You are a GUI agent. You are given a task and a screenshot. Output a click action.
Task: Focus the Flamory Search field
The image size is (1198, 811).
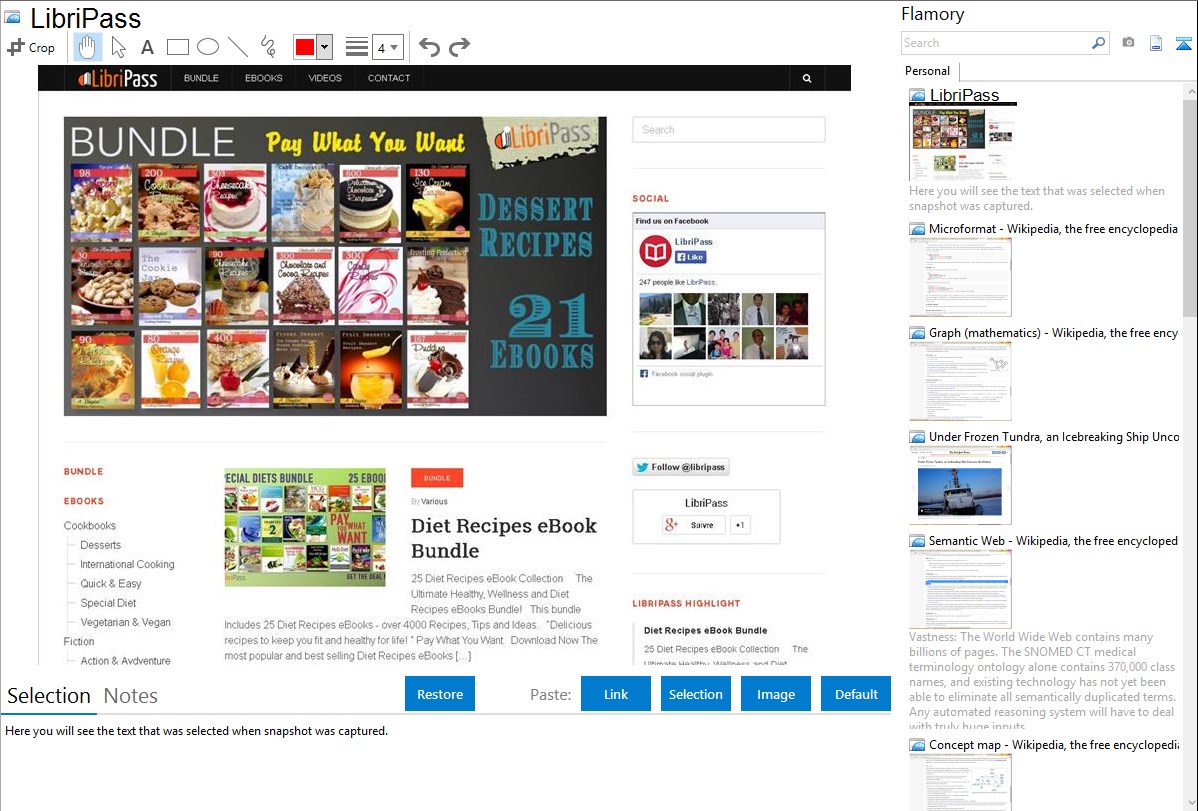tap(996, 43)
